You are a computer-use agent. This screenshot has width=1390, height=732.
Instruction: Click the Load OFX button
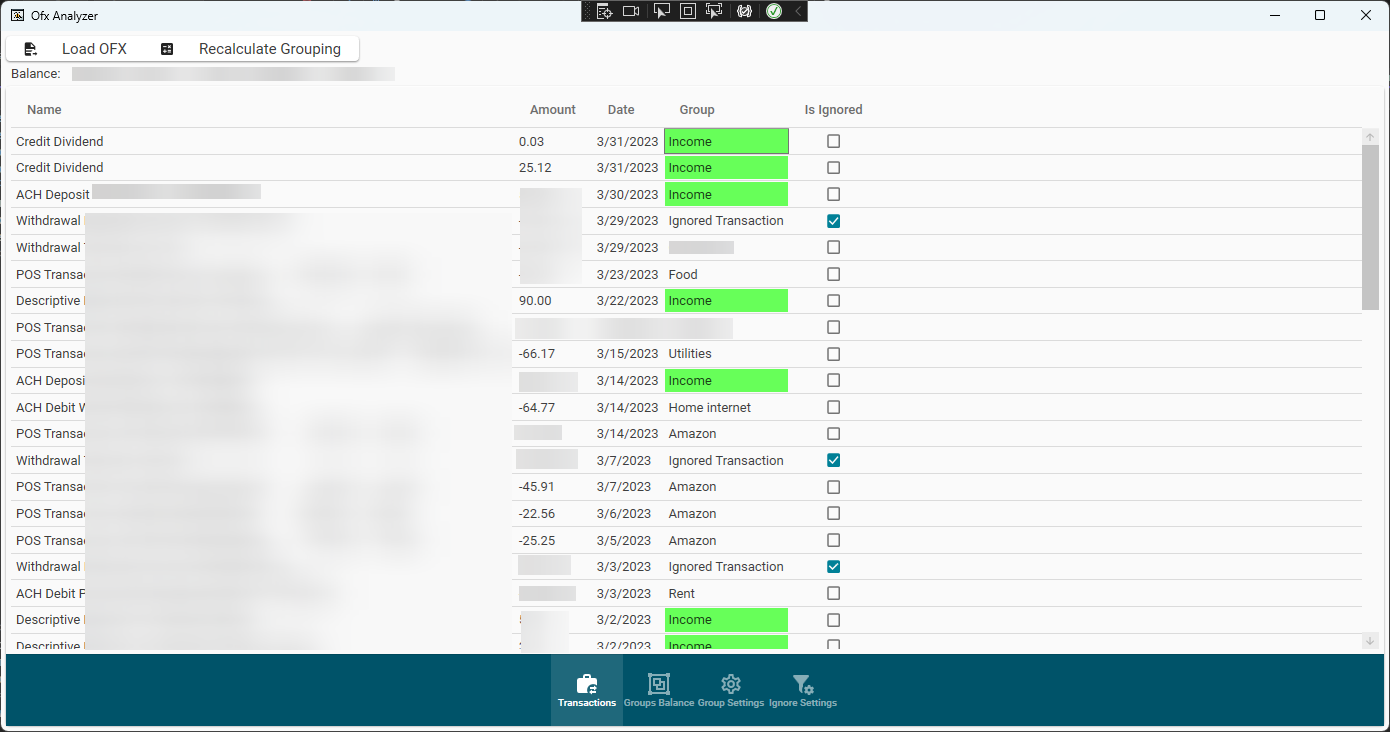point(94,47)
